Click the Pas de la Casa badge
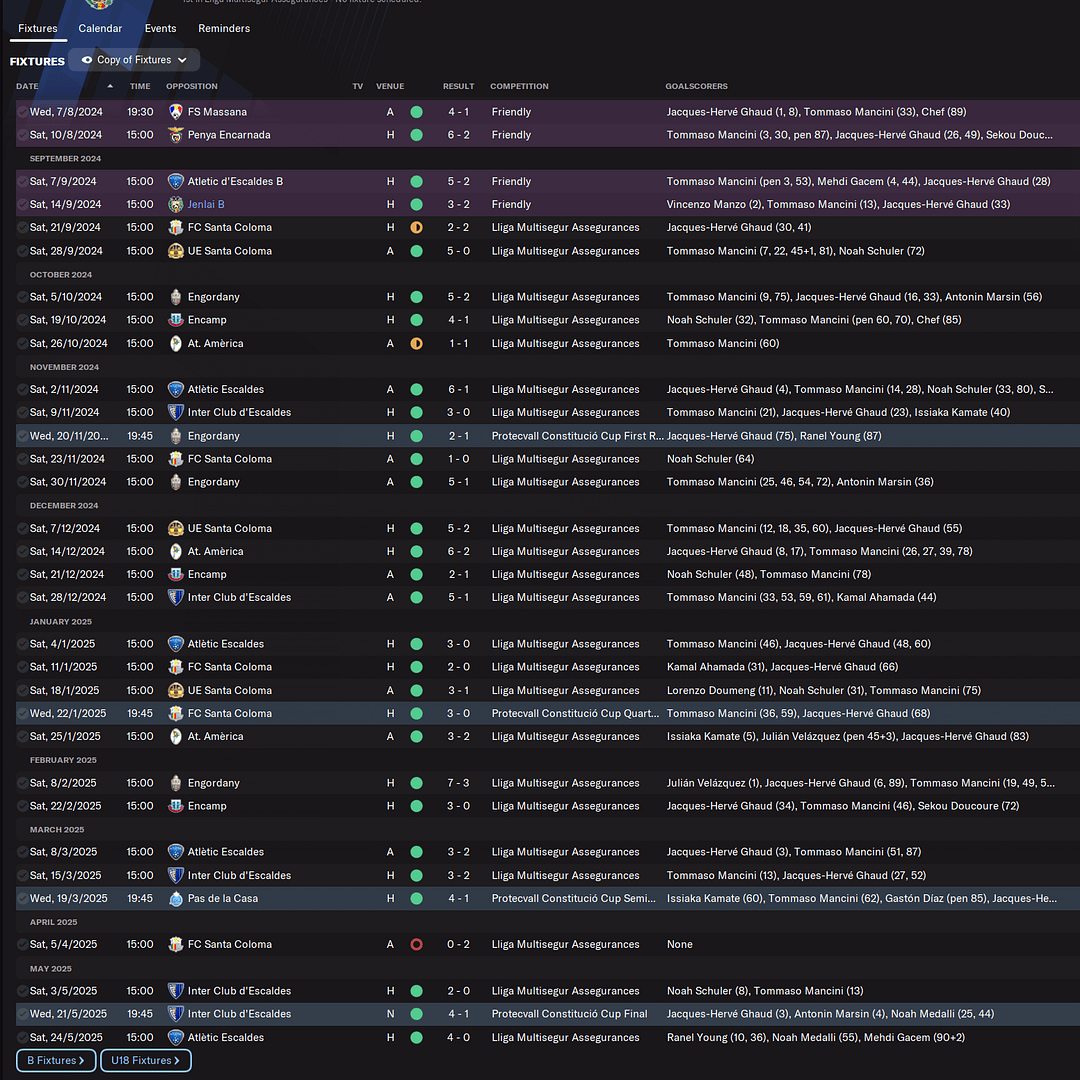1080x1080 pixels. (x=176, y=898)
